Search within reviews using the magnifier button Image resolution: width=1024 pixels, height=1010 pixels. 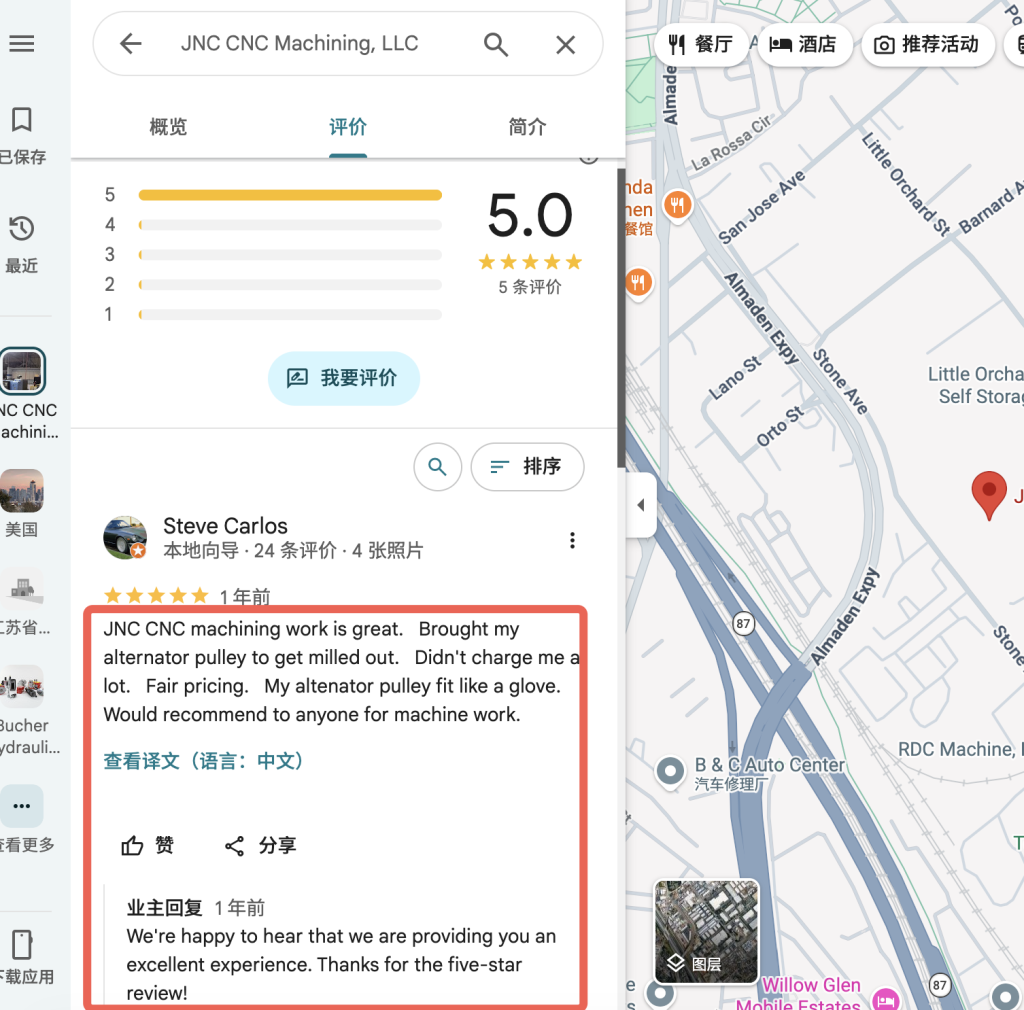pos(438,467)
